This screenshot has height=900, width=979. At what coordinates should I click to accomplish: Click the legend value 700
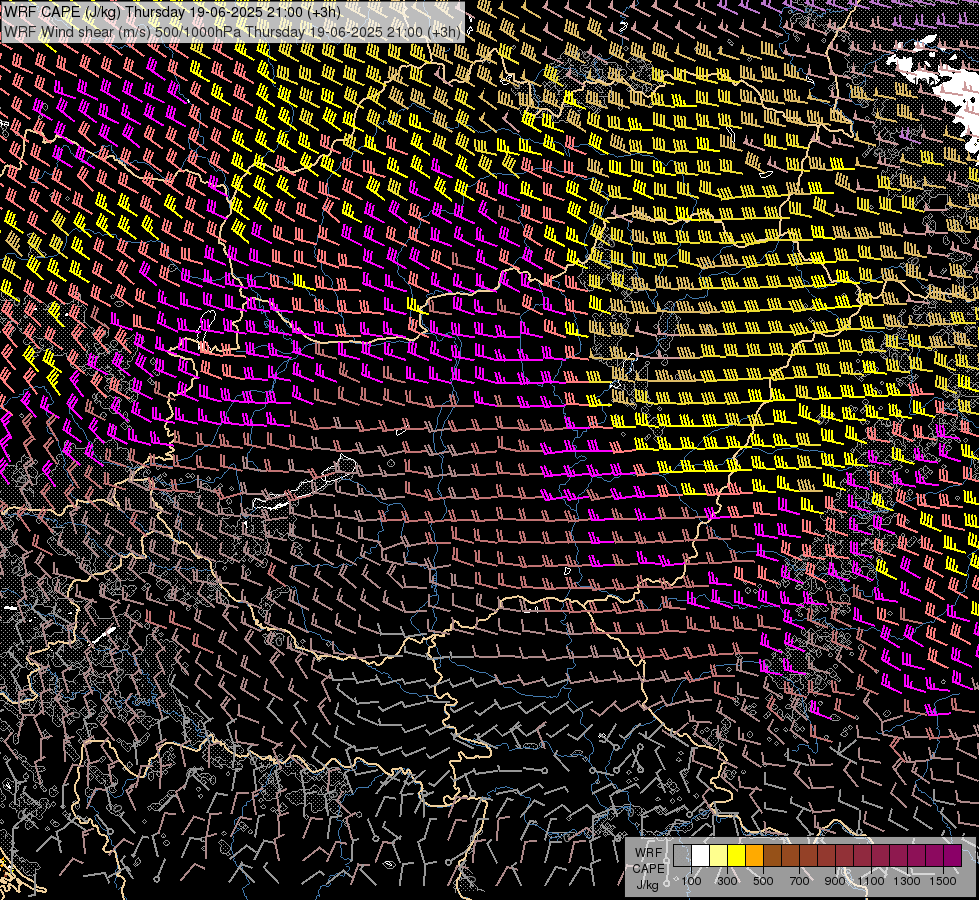[x=799, y=881]
